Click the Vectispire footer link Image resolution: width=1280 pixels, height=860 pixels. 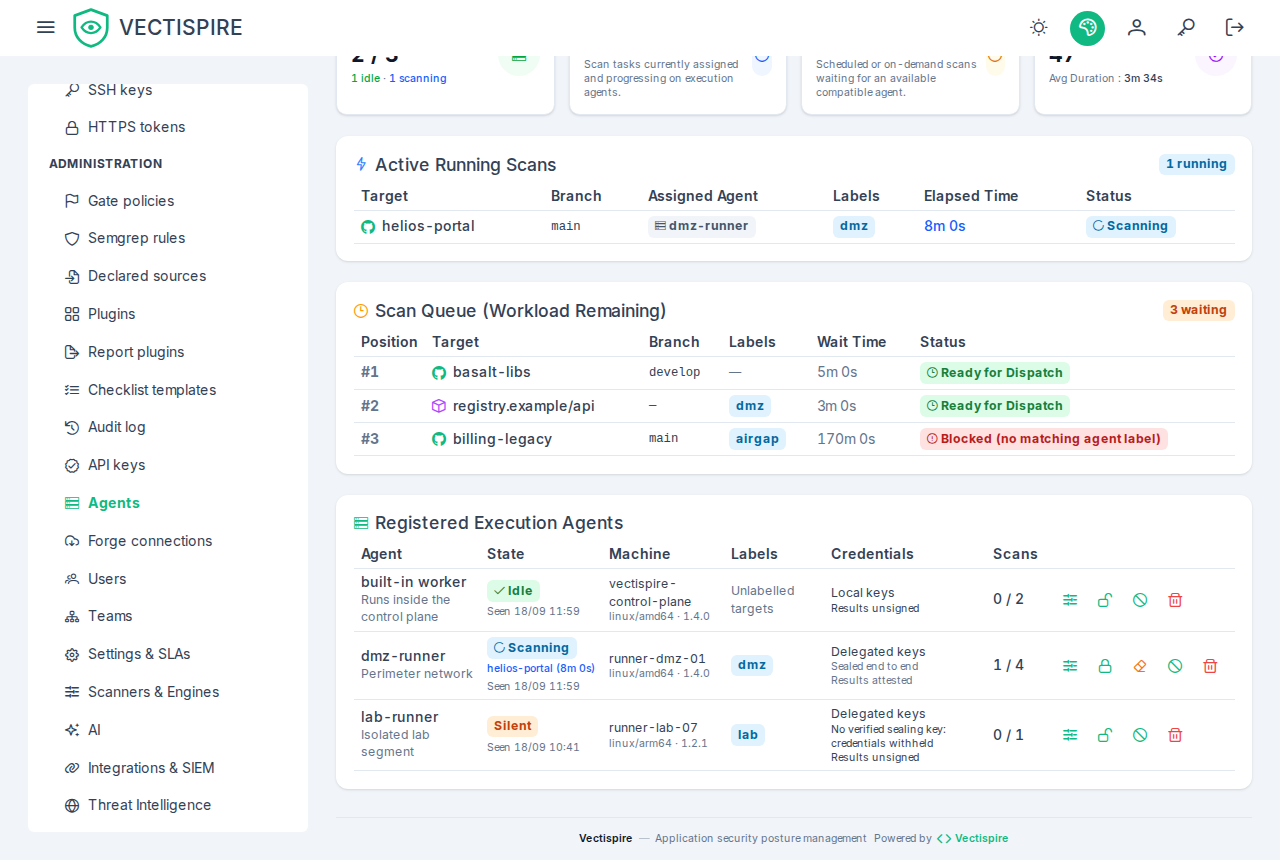[972, 838]
